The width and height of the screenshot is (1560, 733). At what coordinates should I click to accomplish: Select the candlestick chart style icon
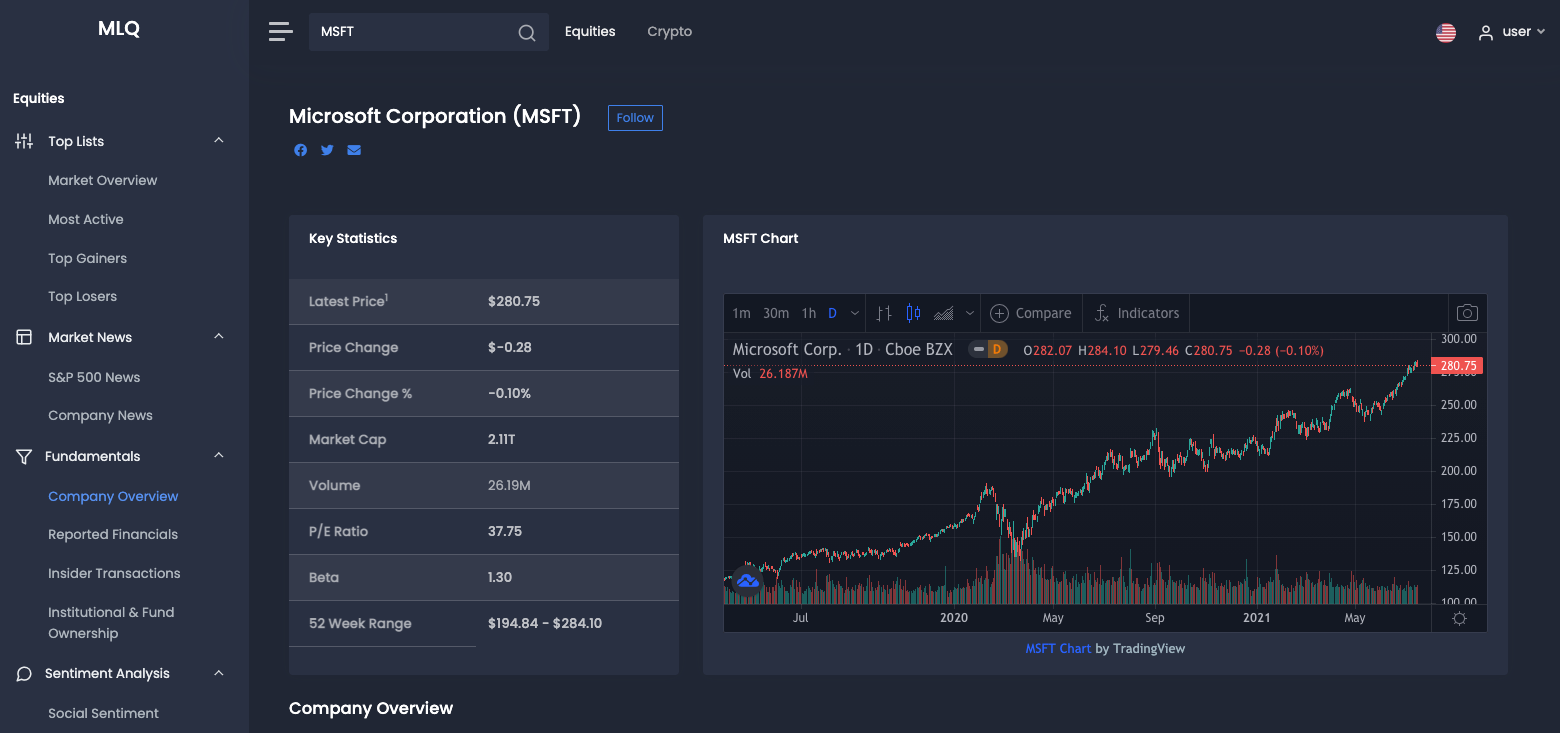click(913, 313)
